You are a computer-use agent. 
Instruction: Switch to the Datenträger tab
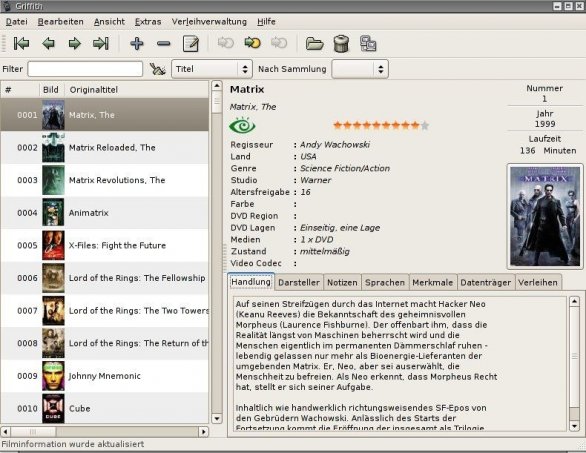point(485,283)
